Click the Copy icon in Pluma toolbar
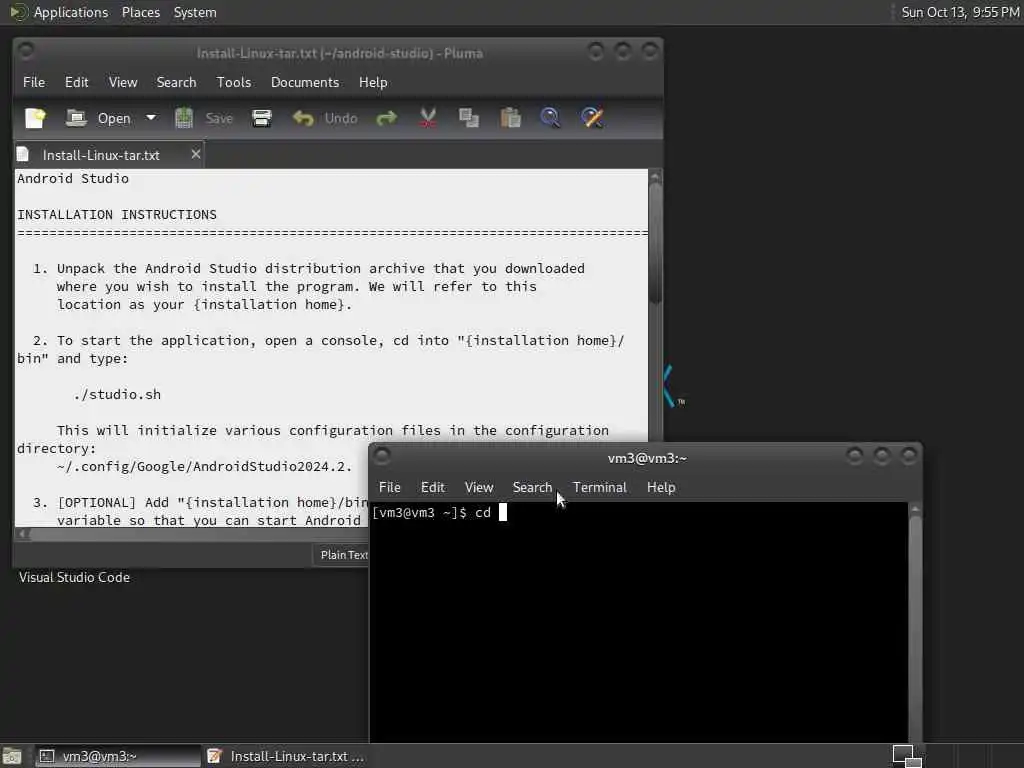Image resolution: width=1024 pixels, height=768 pixels. [469, 118]
